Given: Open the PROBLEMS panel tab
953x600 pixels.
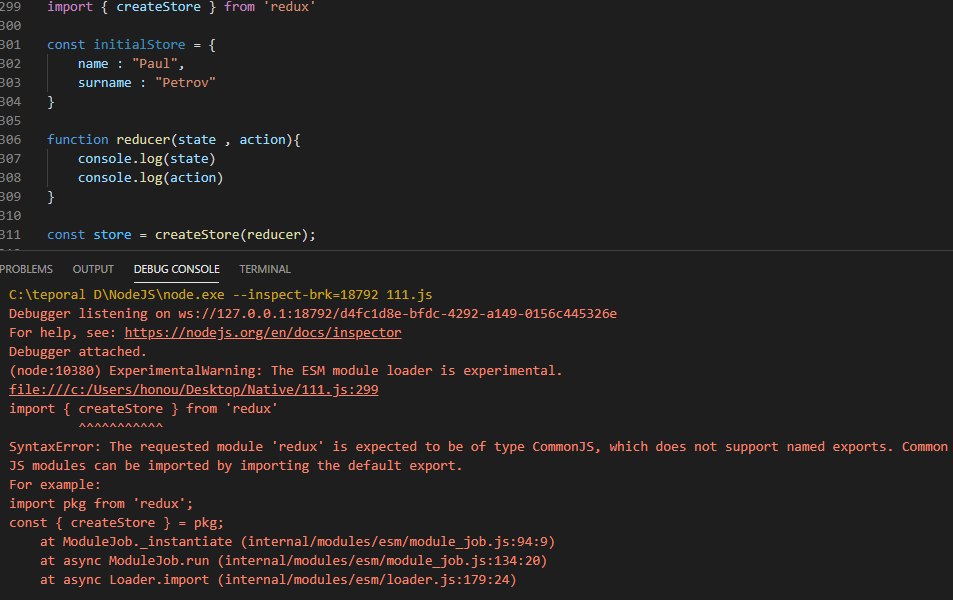Looking at the screenshot, I should pyautogui.click(x=26, y=269).
